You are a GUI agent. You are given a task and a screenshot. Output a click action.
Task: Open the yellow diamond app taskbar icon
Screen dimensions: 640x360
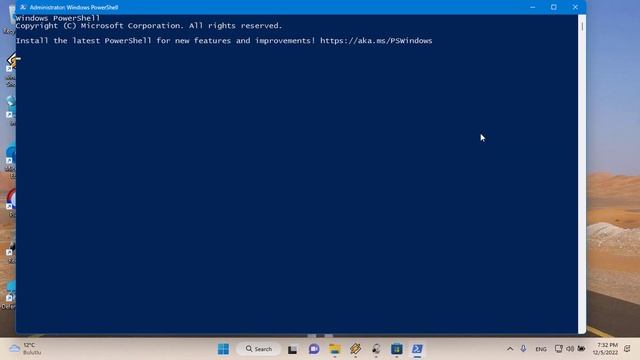[x=355, y=349]
